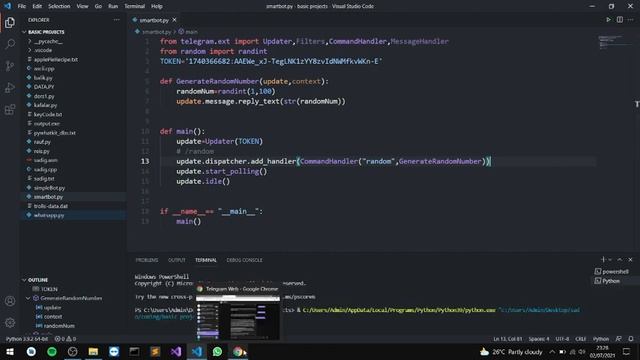Open Explorer panel ellipsis menu
The image size is (640, 360).
point(117,20)
